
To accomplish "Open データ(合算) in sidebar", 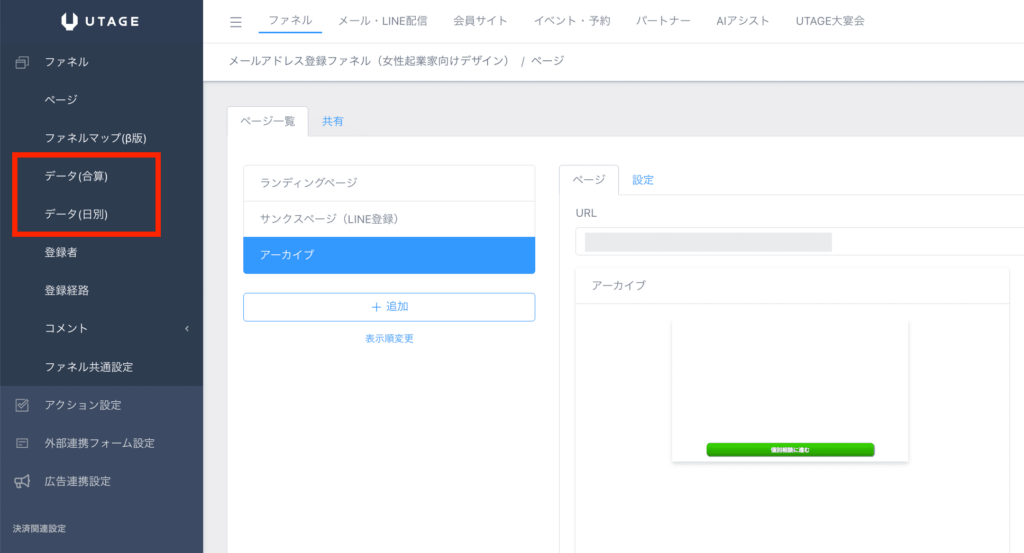I will 76,176.
